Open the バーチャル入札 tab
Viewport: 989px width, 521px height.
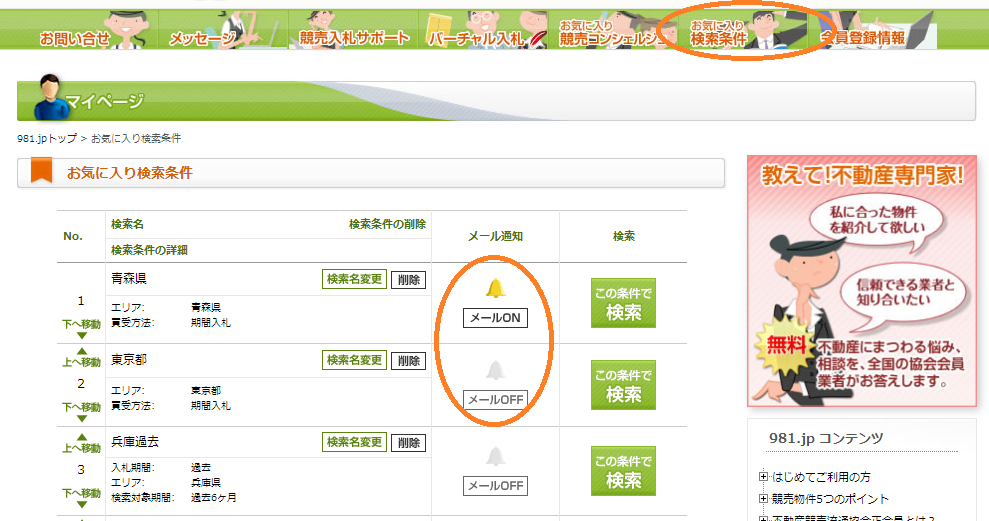pos(484,30)
